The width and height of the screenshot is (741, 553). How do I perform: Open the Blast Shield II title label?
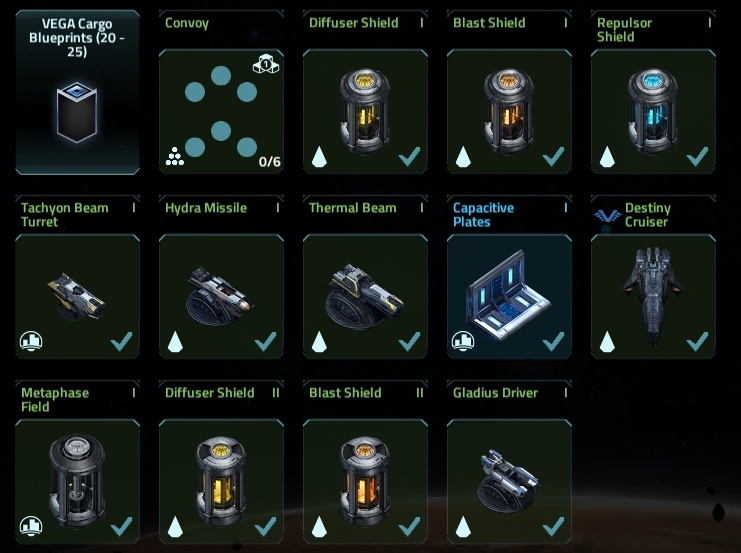345,393
